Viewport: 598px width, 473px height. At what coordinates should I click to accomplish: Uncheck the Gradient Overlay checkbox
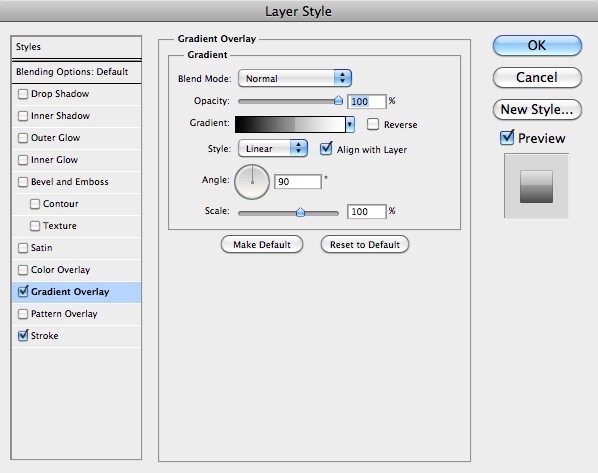coord(23,291)
